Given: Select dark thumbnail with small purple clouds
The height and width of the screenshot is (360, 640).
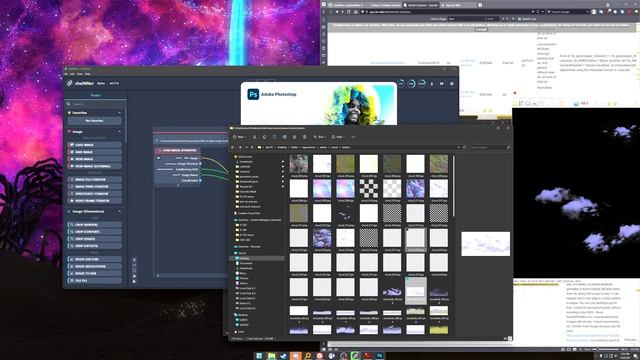Looking at the screenshot, I should 345,213.
